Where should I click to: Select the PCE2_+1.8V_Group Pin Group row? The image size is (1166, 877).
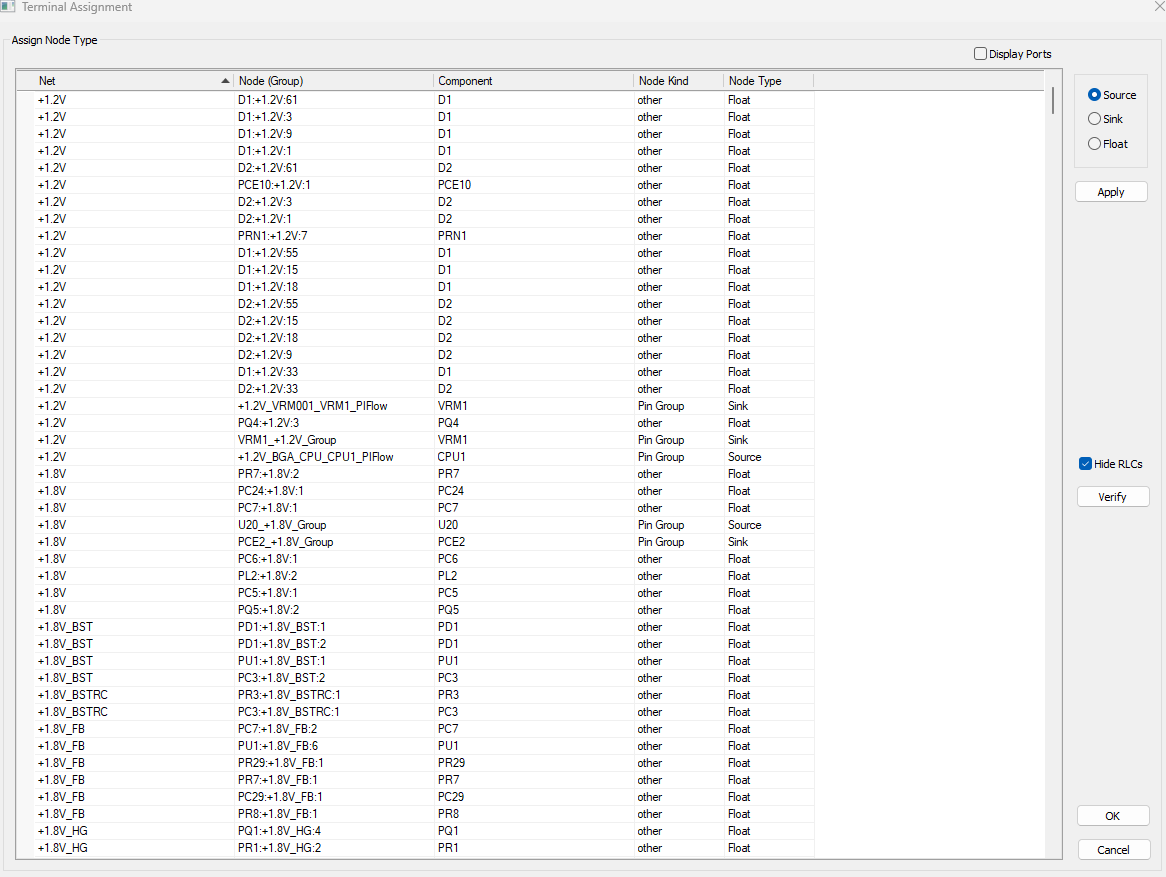pyautogui.click(x=285, y=542)
